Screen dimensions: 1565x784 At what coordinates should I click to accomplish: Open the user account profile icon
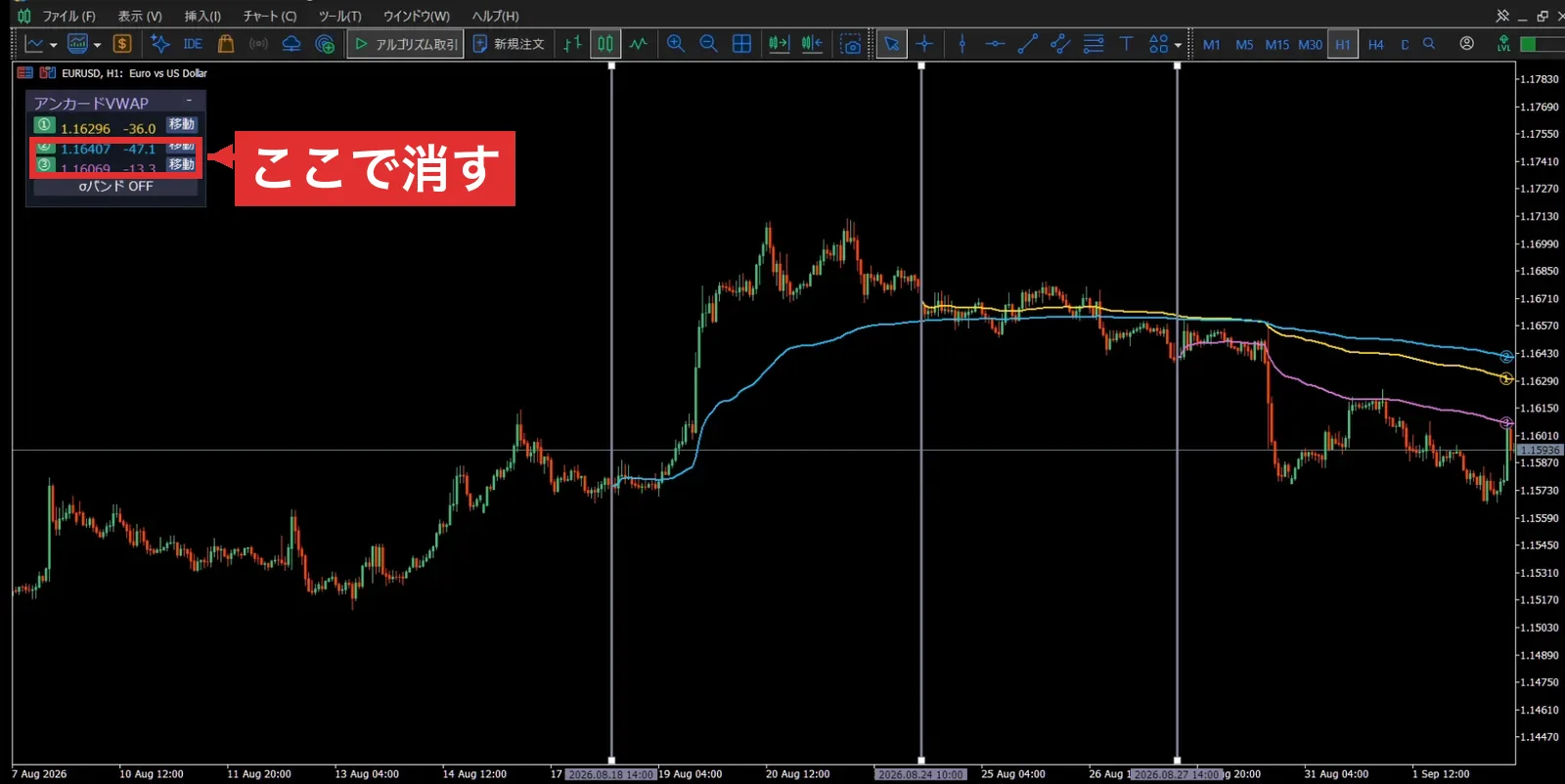click(x=1467, y=44)
